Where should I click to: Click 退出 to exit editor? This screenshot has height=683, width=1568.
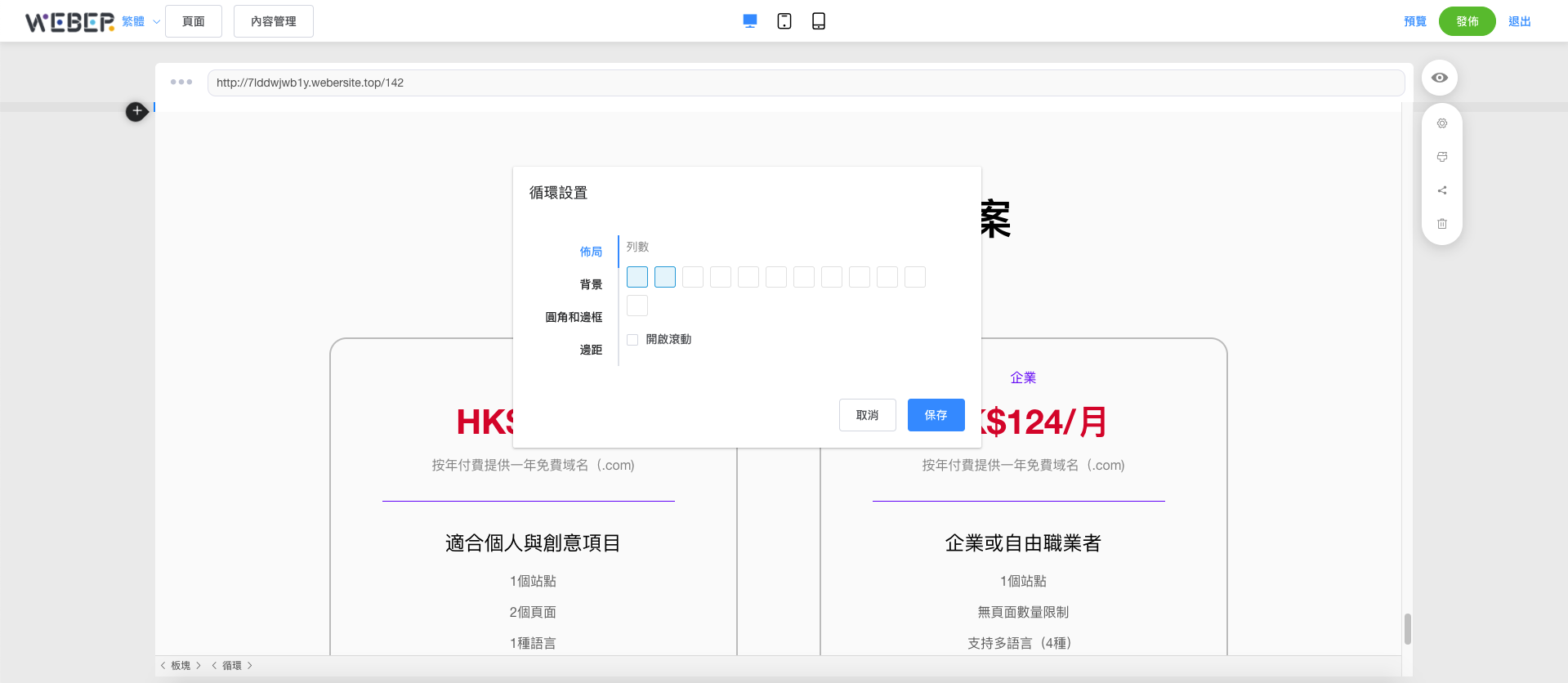(1520, 21)
